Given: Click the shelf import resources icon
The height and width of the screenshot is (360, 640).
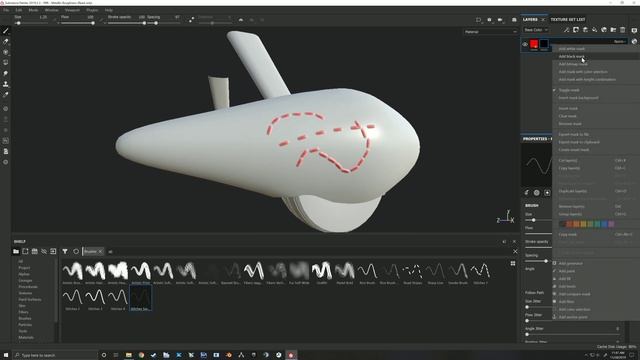Looking at the screenshot, I should (x=53, y=251).
